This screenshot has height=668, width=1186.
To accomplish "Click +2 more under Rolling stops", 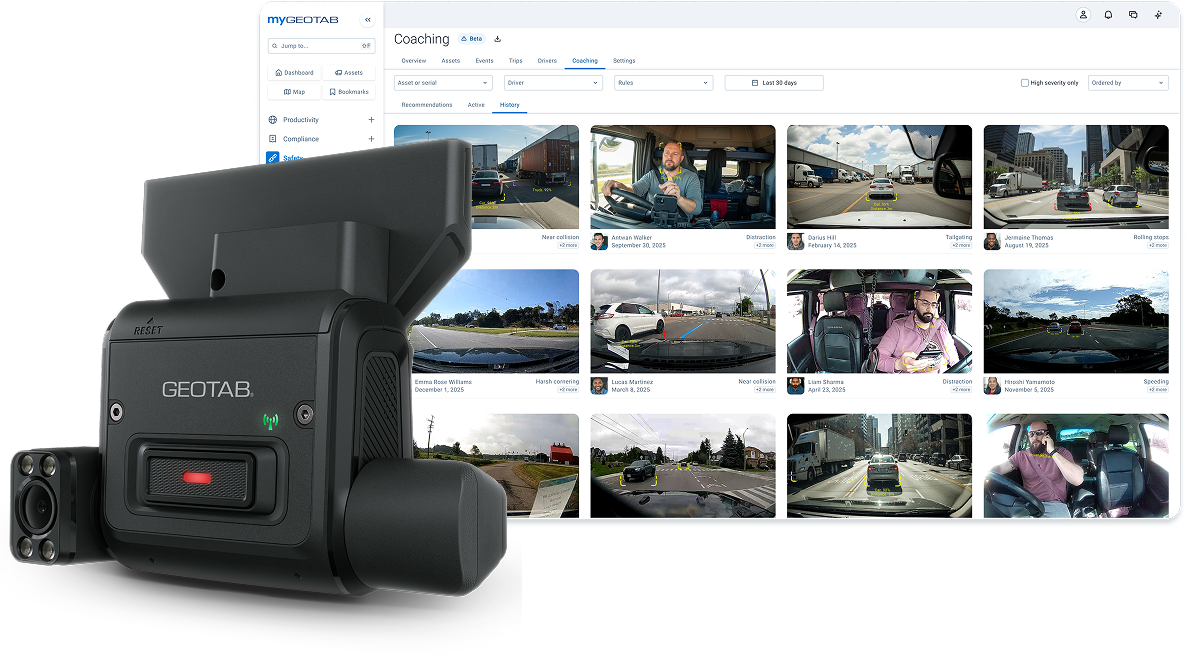I will 1158,246.
